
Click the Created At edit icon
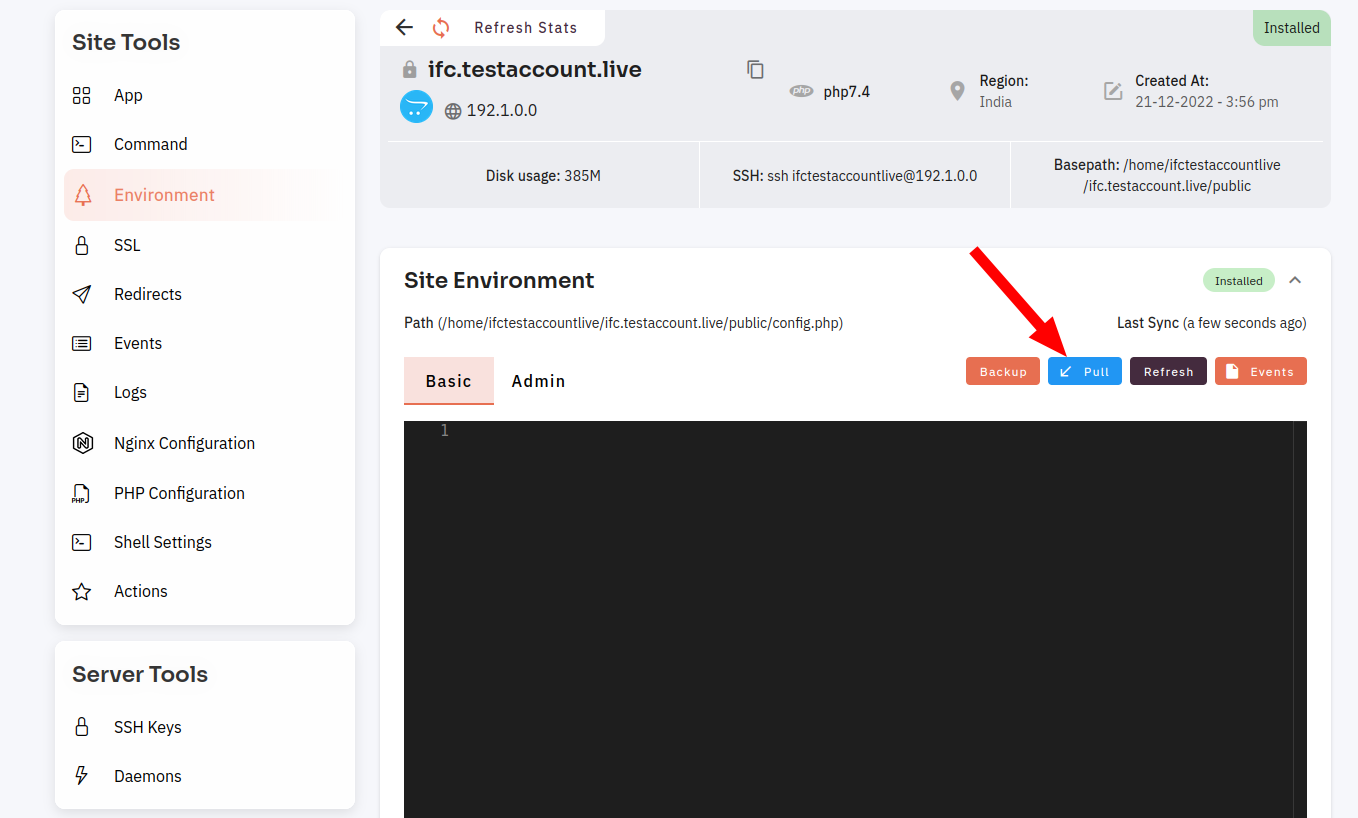[x=1113, y=91]
